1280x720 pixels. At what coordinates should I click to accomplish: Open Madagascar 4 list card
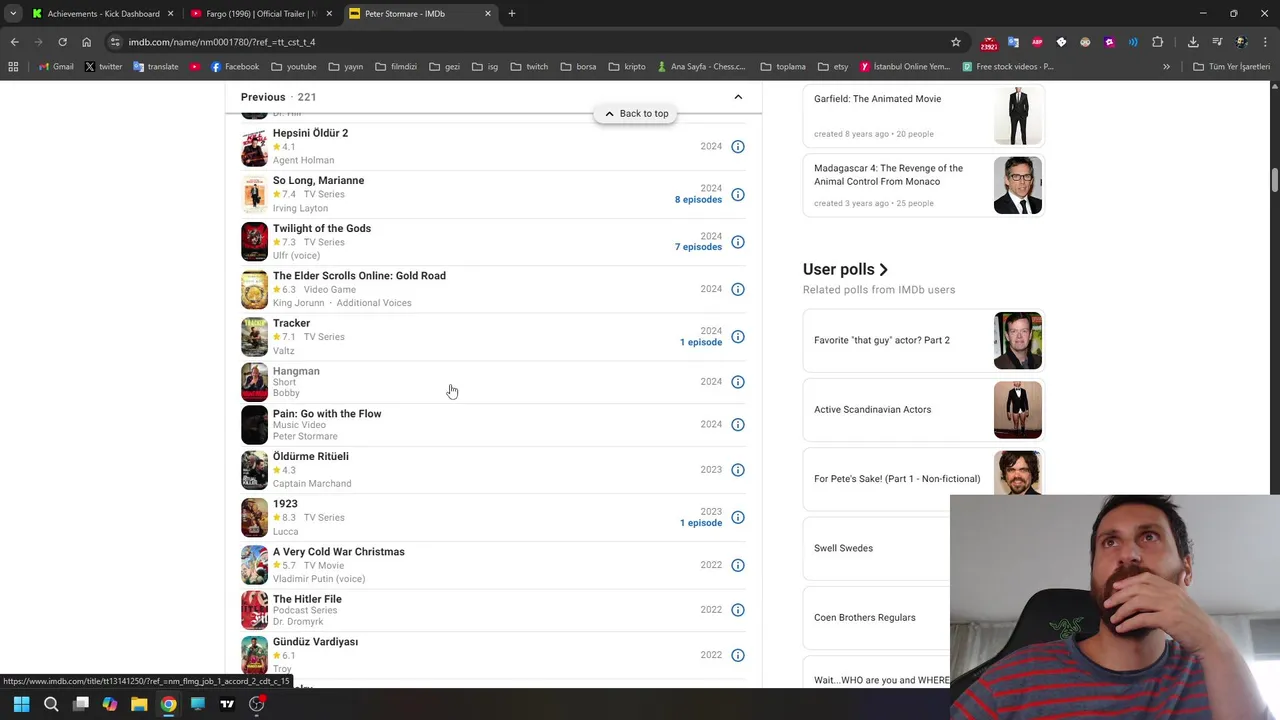[923, 185]
